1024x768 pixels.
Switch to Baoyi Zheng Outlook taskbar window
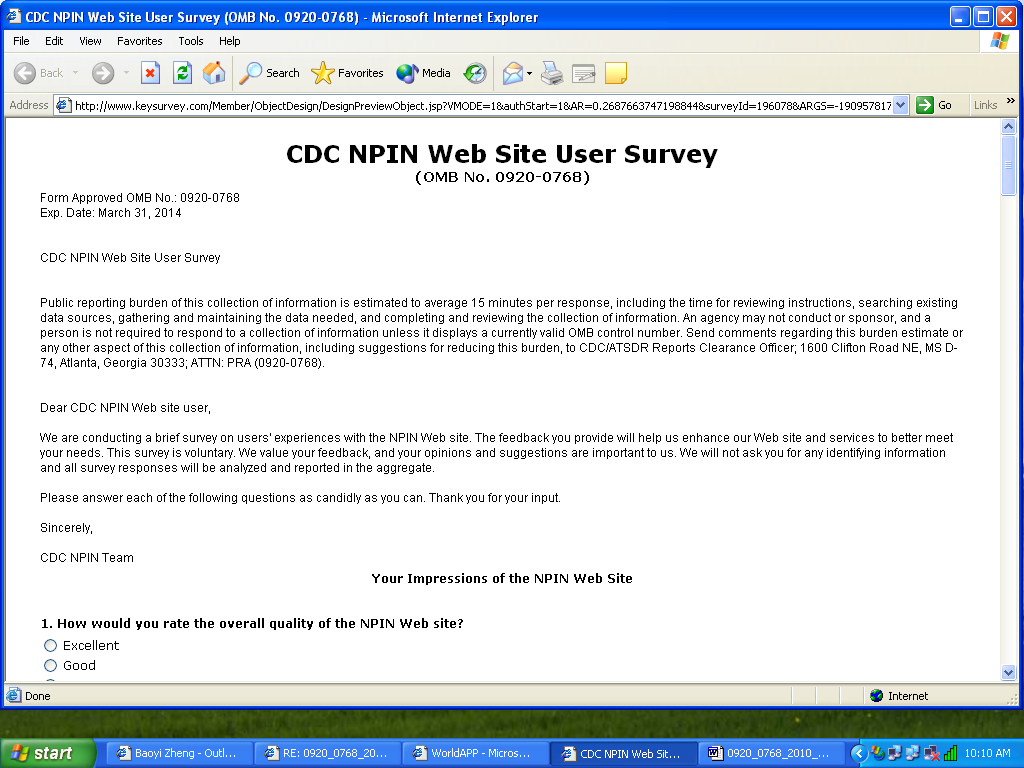pos(178,754)
